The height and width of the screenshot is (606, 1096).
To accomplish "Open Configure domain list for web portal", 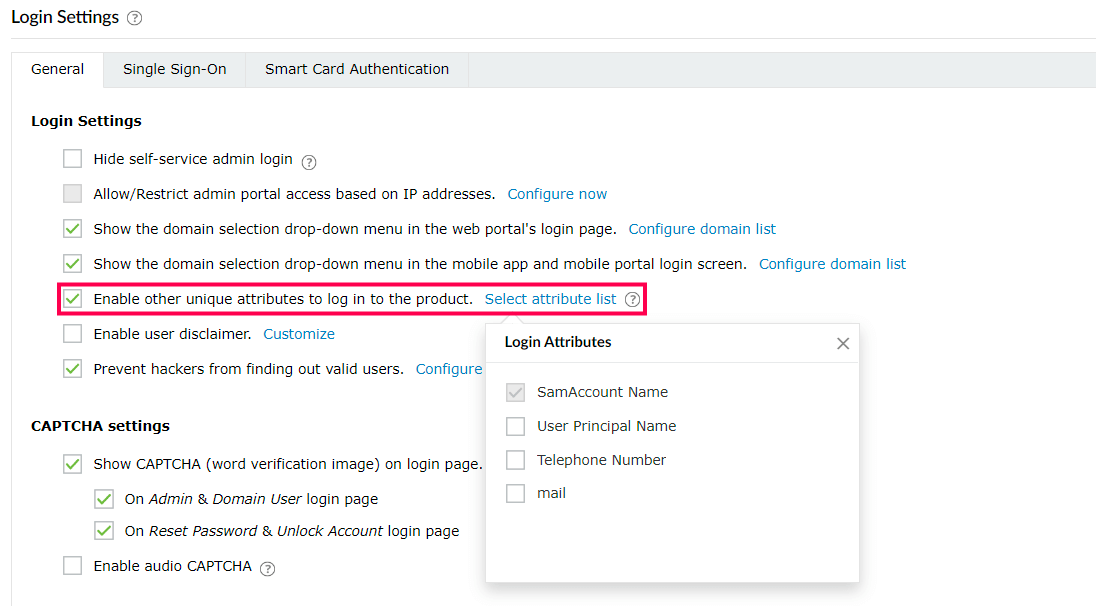I will (702, 229).
